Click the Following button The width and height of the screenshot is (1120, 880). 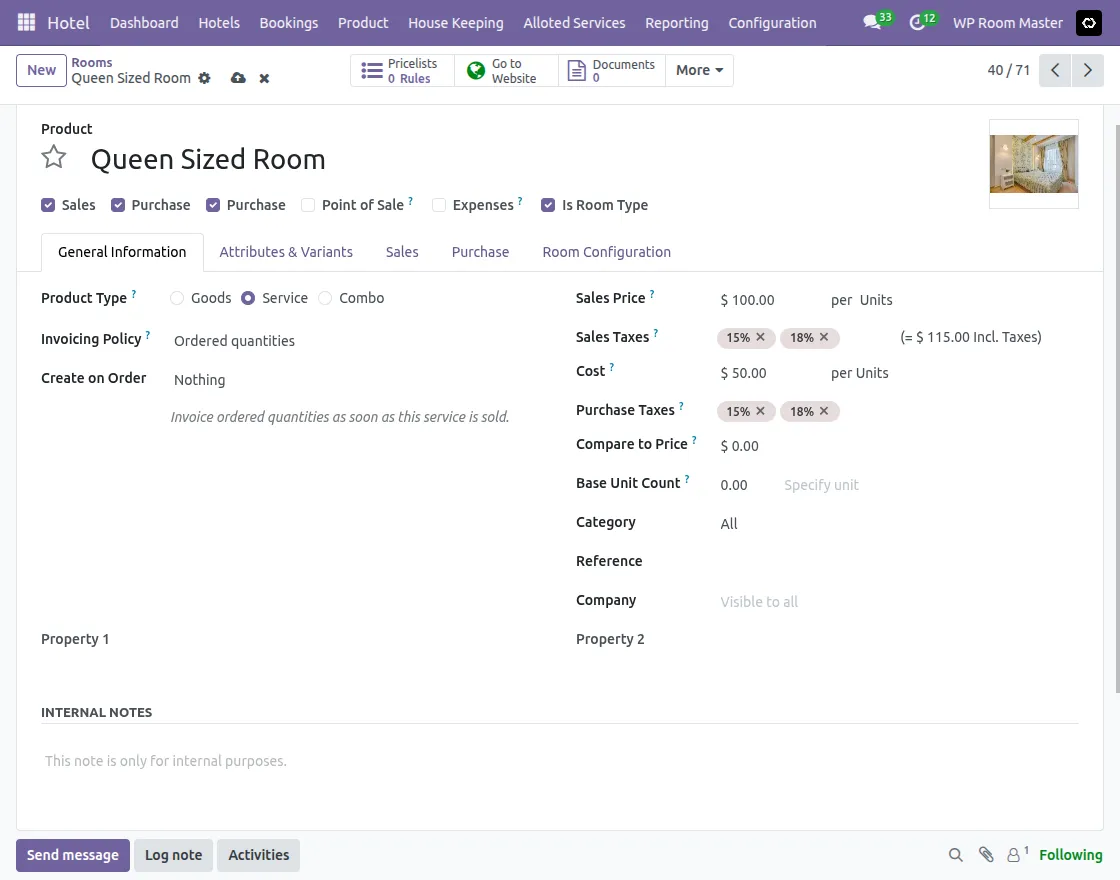pos(1071,855)
